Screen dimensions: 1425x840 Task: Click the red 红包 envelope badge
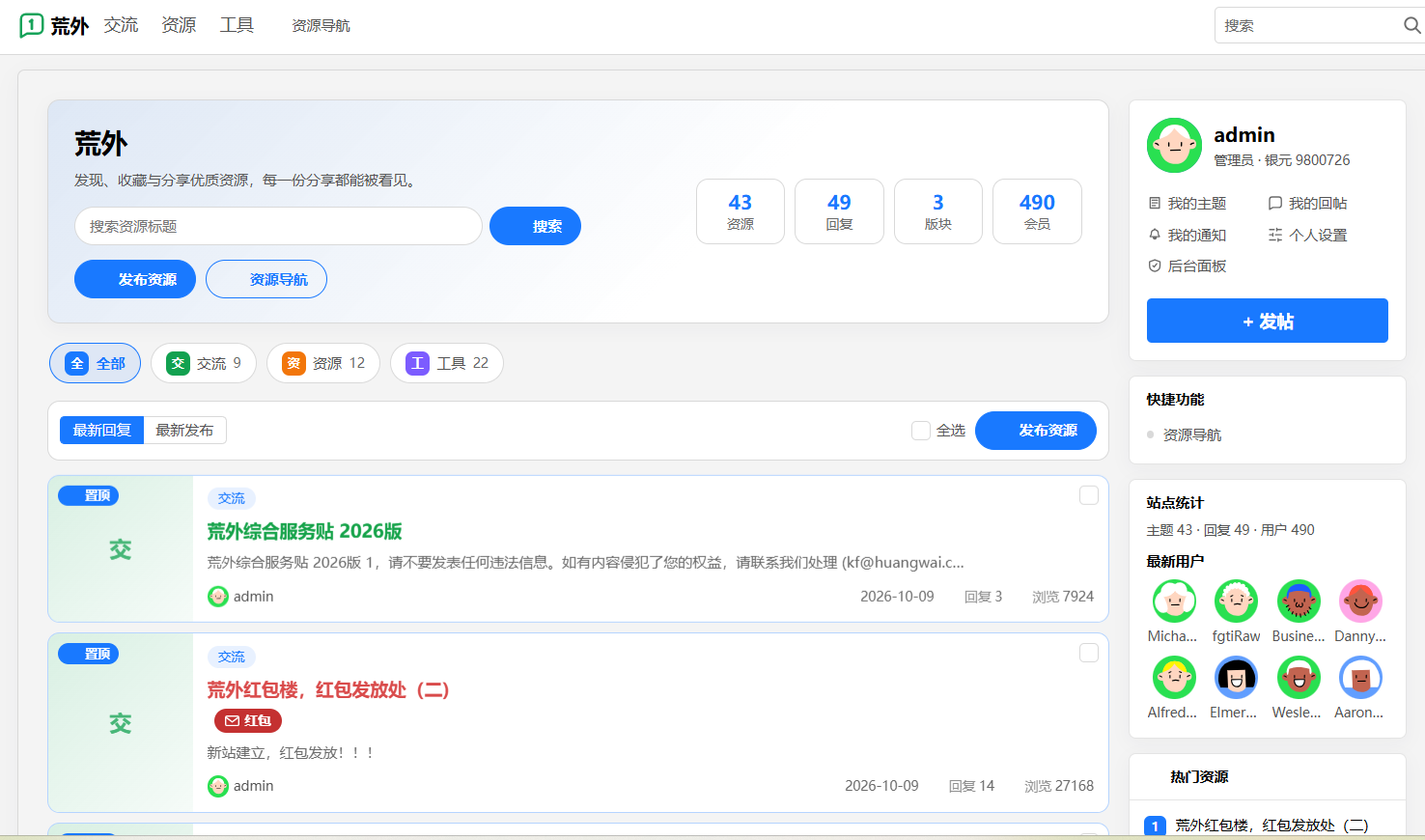[x=248, y=720]
